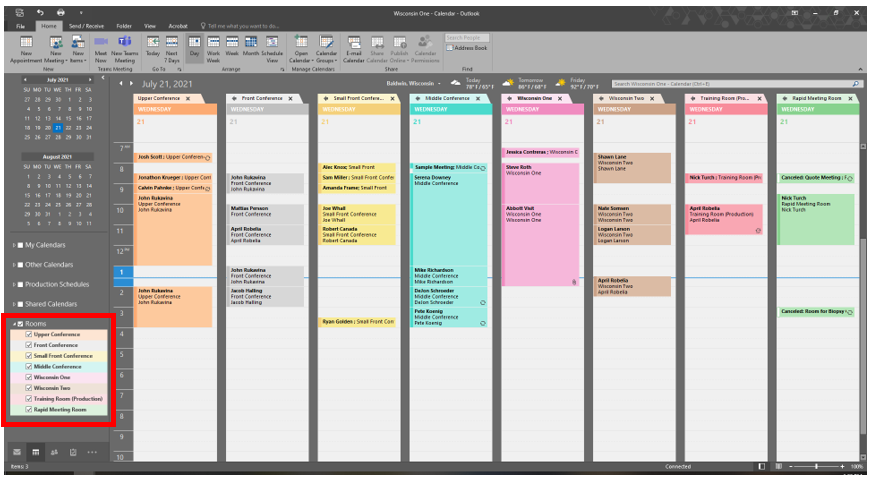
Task: Create a New Teams Meeting
Action: click(125, 49)
